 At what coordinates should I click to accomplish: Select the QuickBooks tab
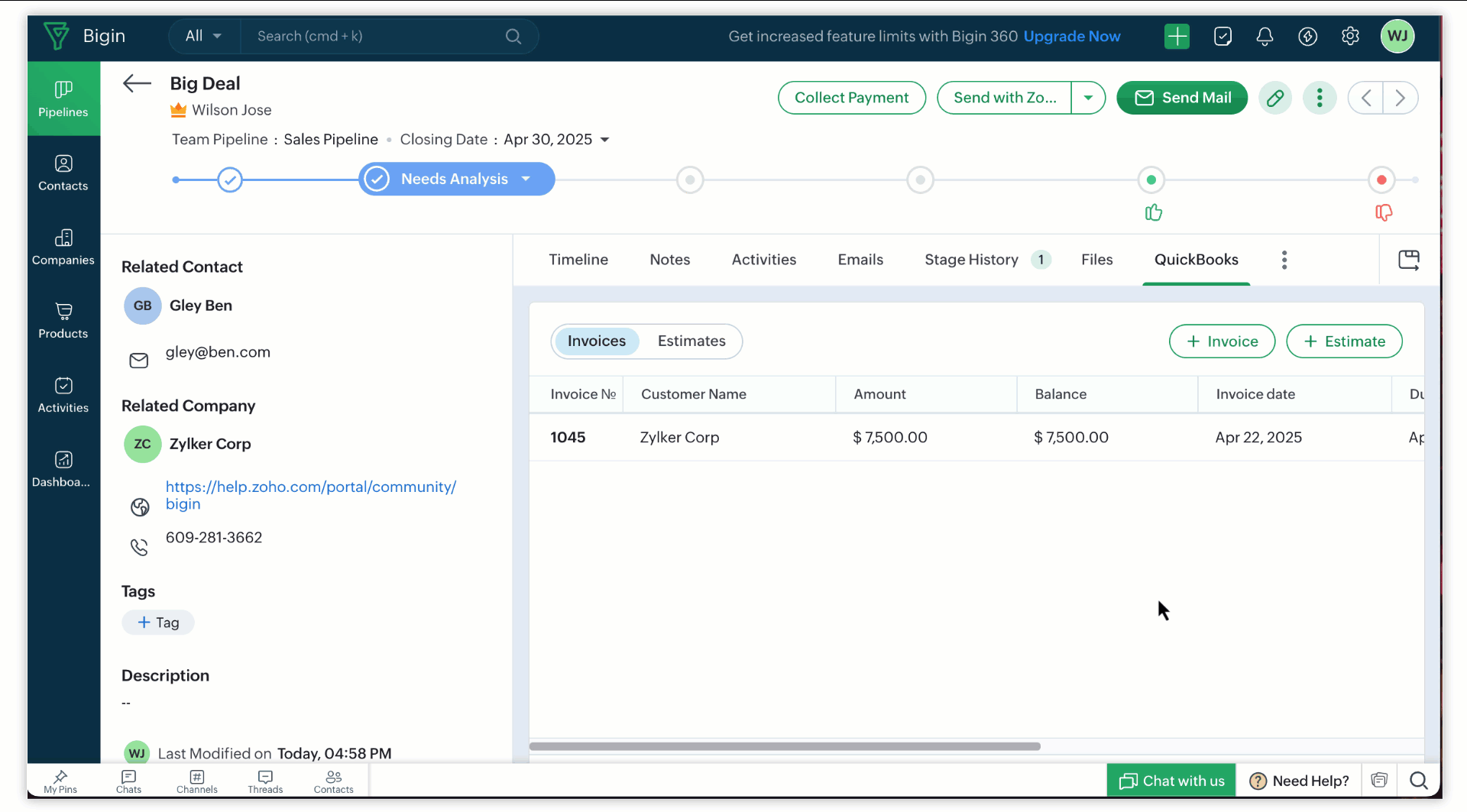click(x=1197, y=260)
